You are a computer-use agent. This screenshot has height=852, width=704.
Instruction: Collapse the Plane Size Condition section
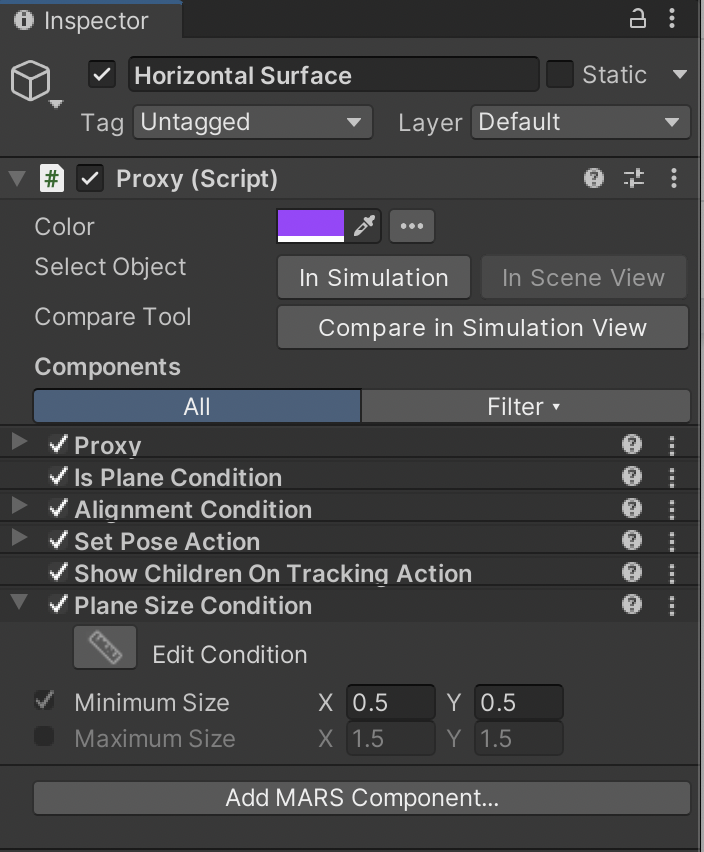(19, 603)
